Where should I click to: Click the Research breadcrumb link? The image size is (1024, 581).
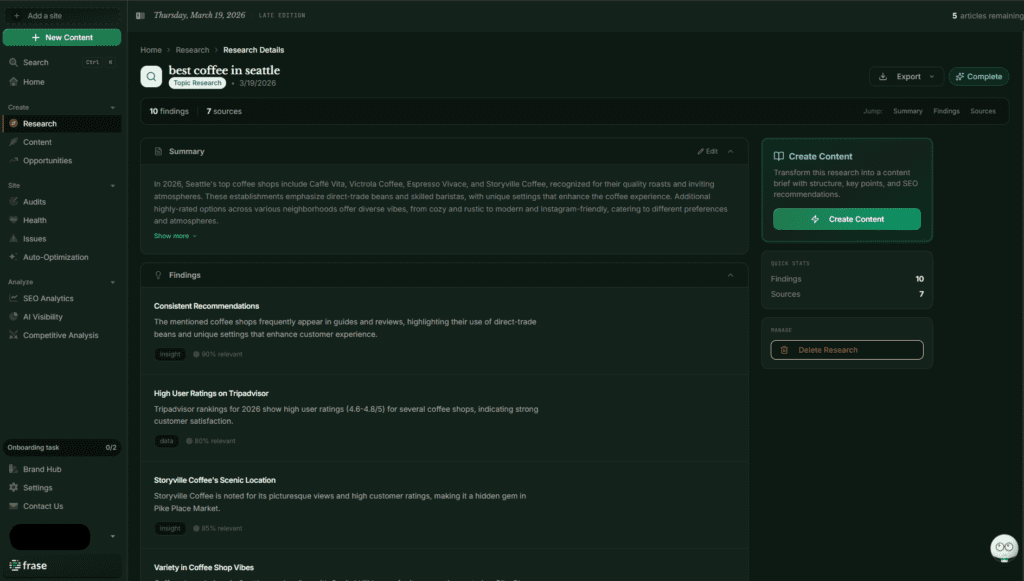[x=192, y=50]
